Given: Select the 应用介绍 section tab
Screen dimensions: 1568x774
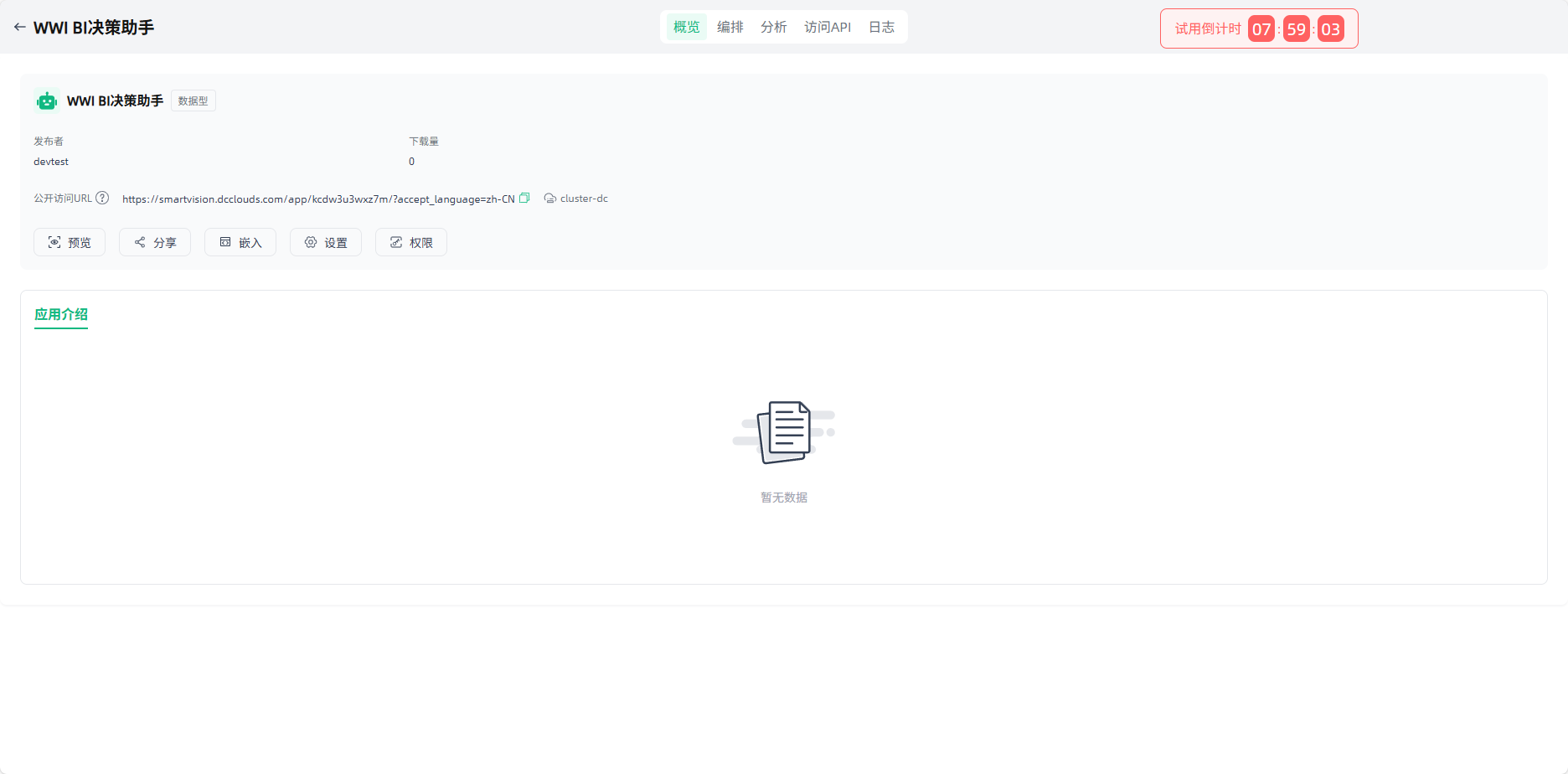Looking at the screenshot, I should click(61, 314).
